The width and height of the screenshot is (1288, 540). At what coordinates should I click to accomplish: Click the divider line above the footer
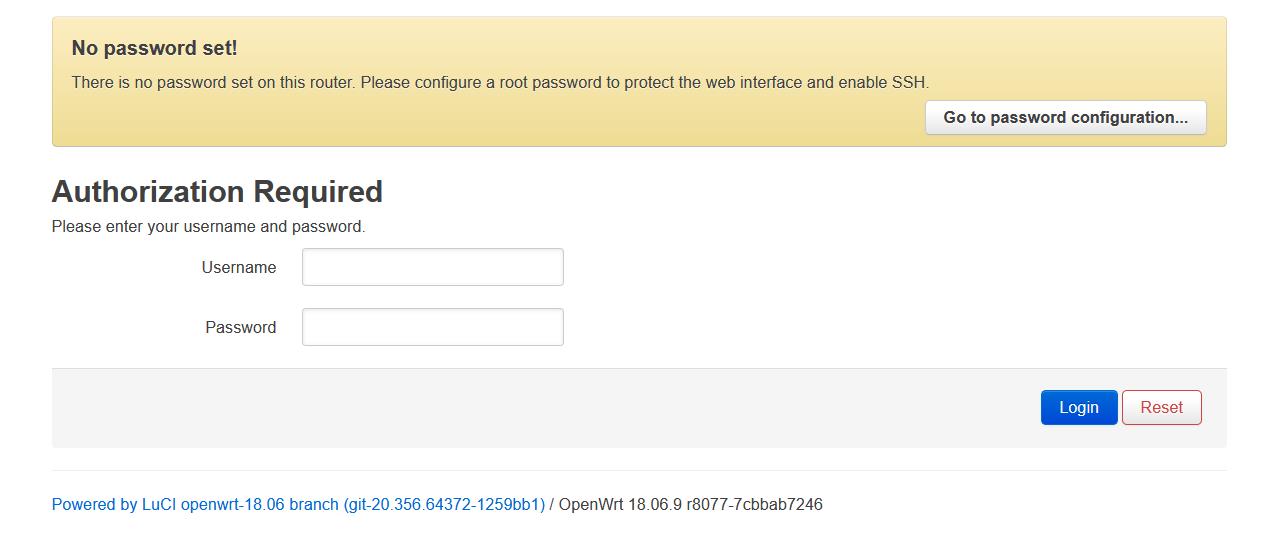click(639, 470)
